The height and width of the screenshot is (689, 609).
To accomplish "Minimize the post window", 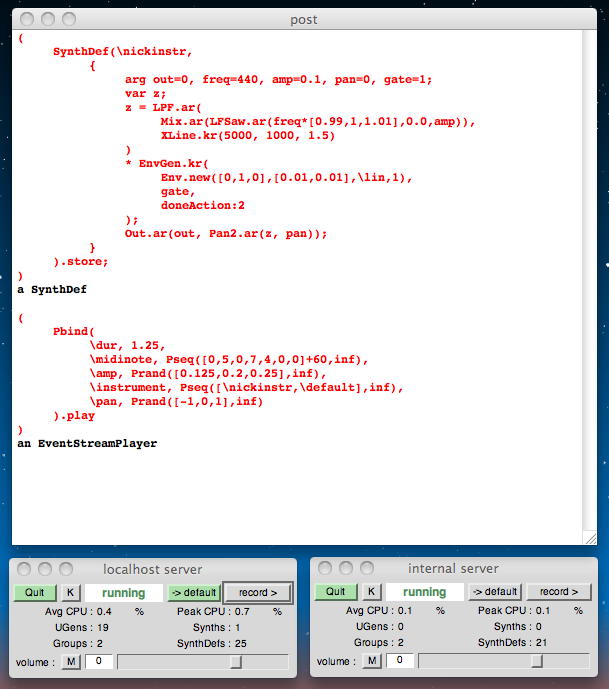I will [x=48, y=19].
